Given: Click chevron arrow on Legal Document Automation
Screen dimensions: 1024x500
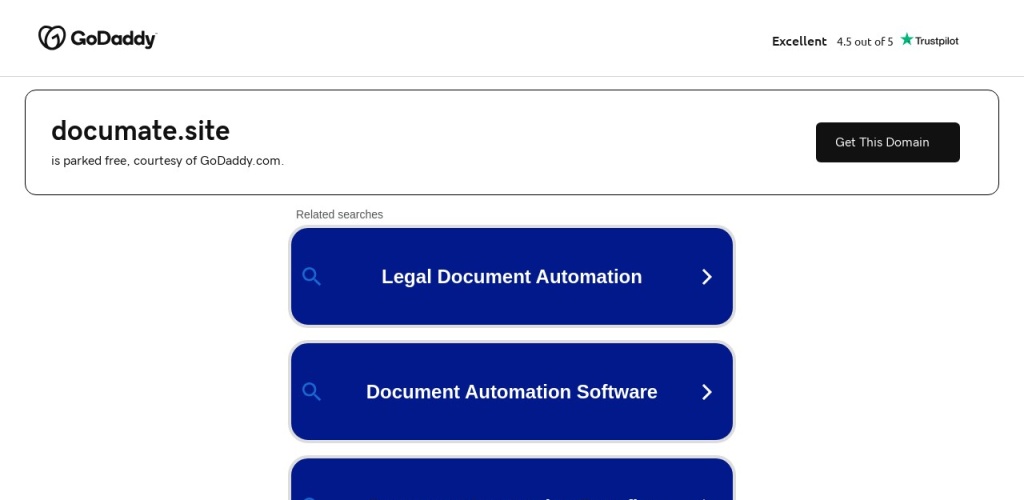Looking at the screenshot, I should pos(706,277).
